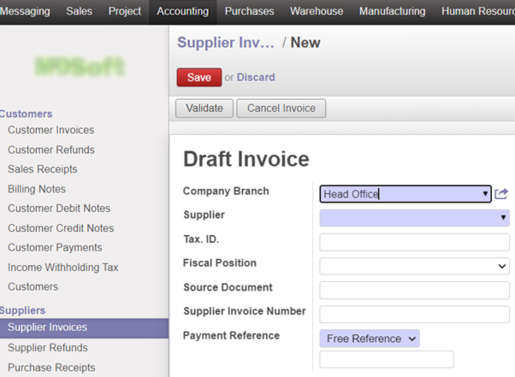Open Customer Invoices in the sidebar
515x377 pixels.
tap(51, 130)
